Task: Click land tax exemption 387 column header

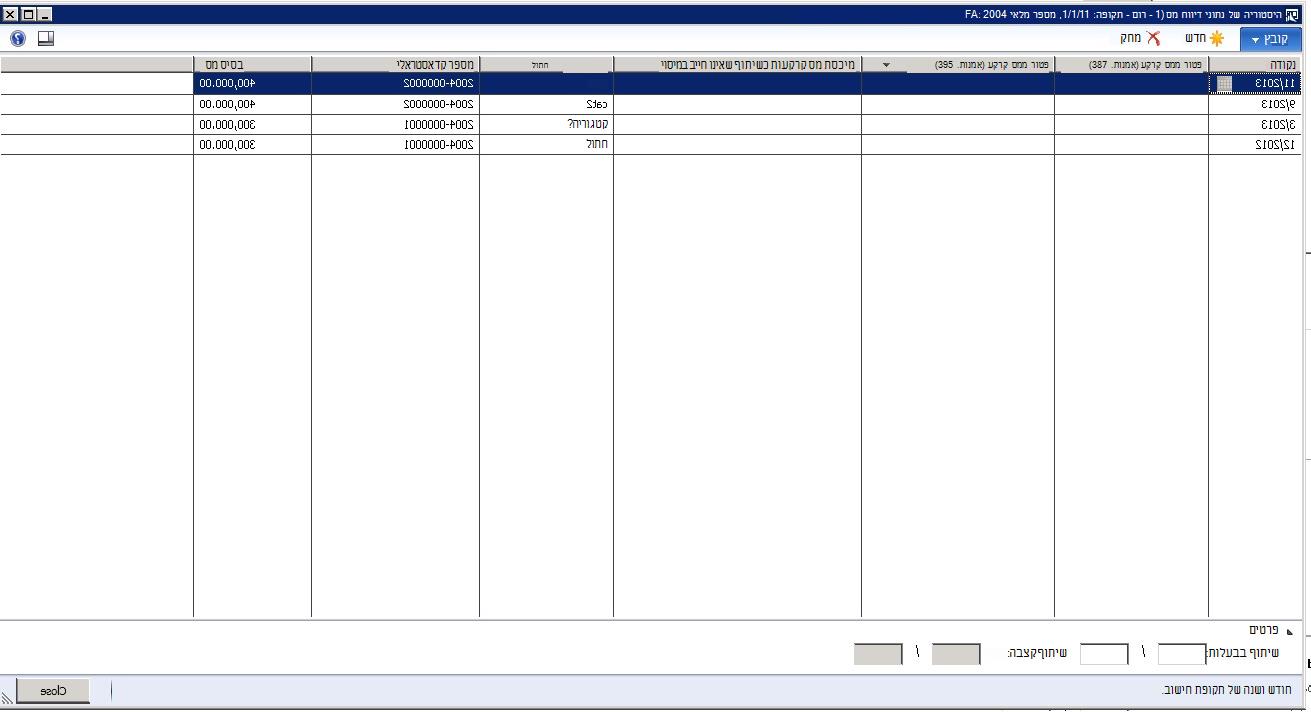Action: (x=1131, y=65)
